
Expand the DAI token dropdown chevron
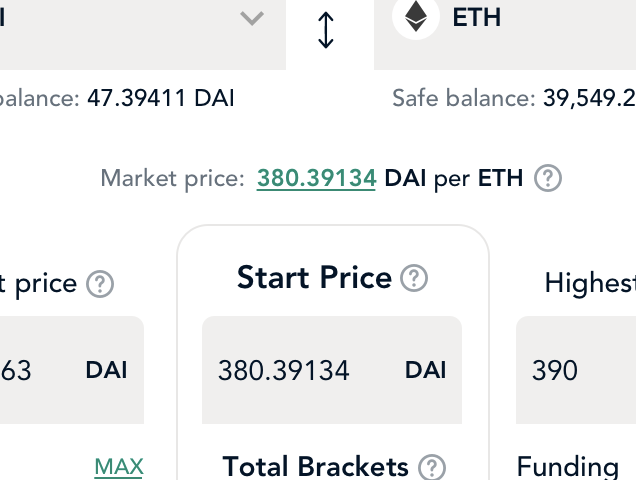[252, 18]
